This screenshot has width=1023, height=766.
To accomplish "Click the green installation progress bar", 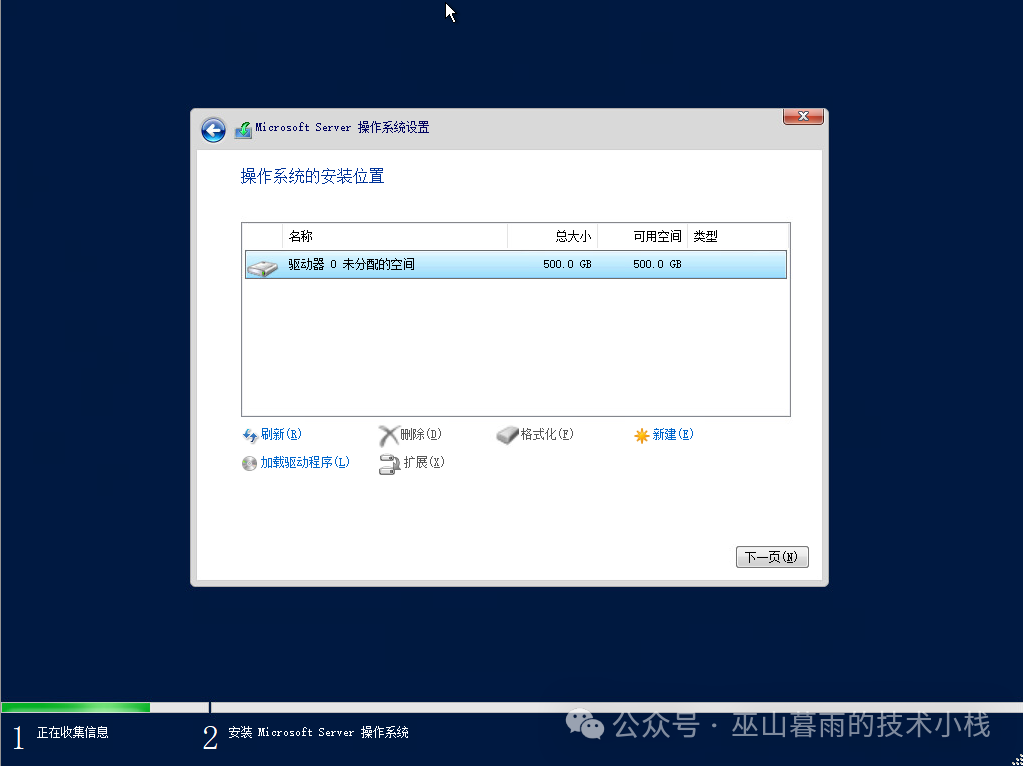I will pos(76,707).
